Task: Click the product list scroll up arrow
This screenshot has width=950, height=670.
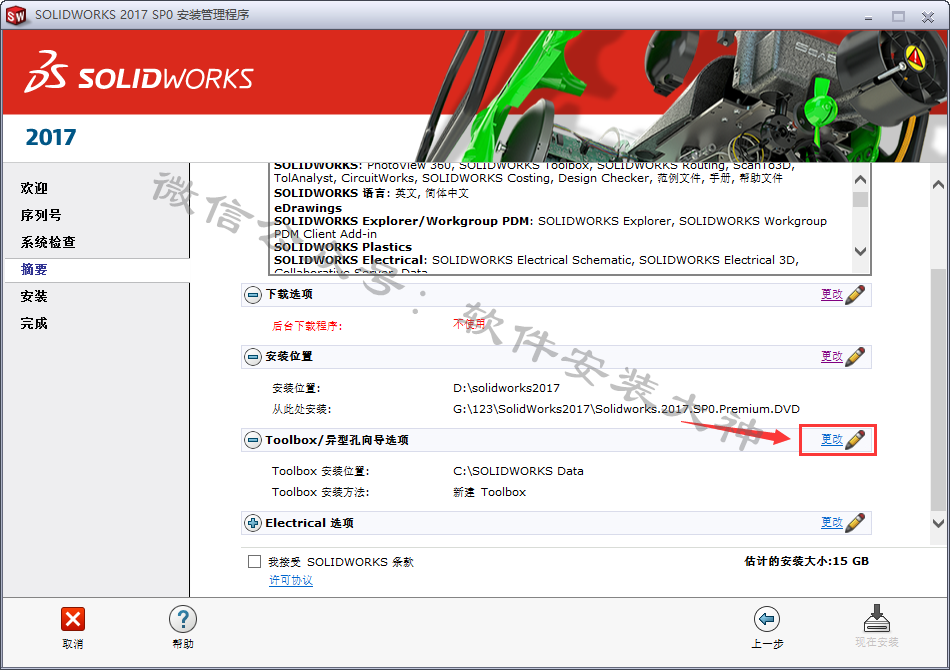Action: pos(860,180)
